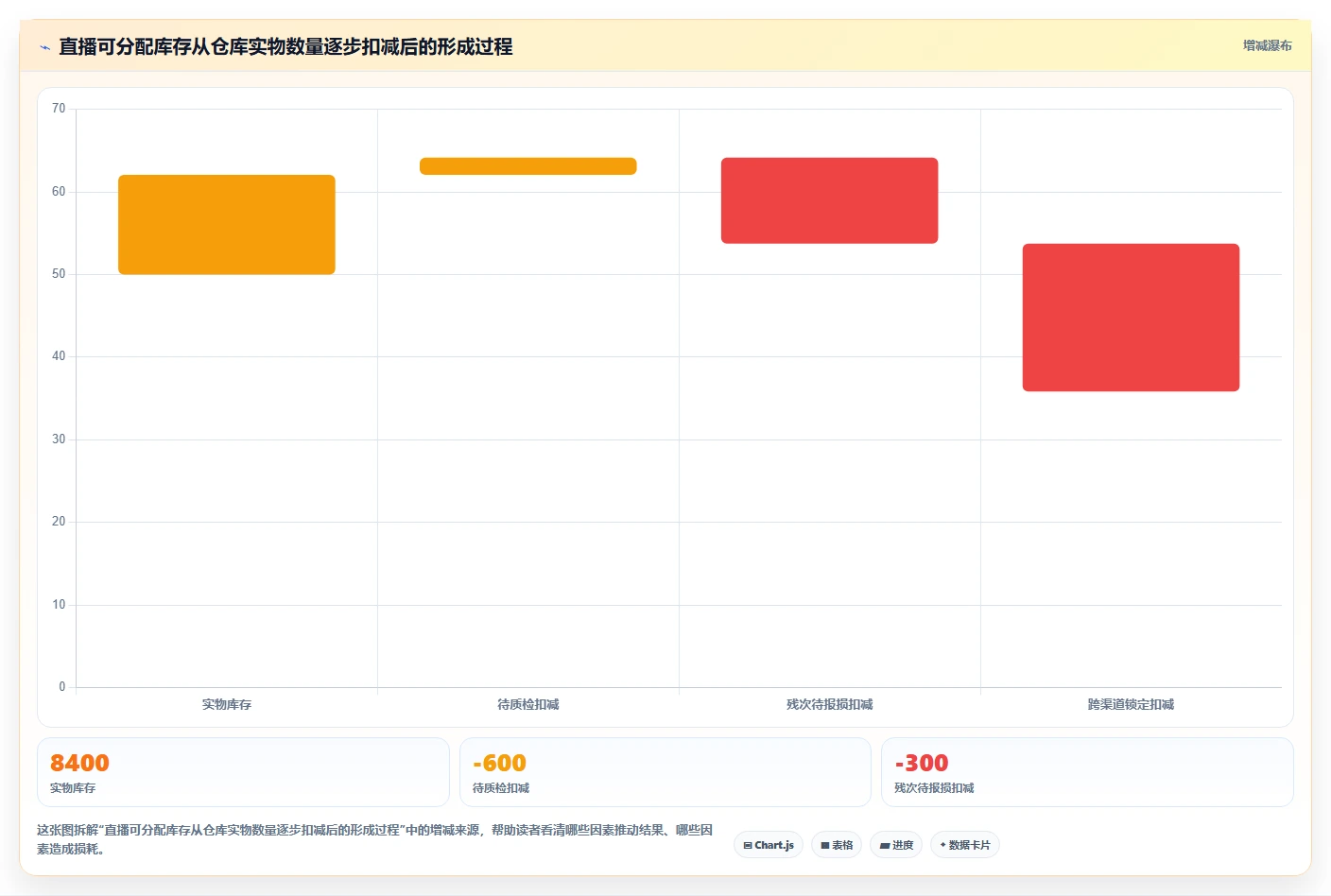Click the y-axis value 50
The width and height of the screenshot is (1331, 896).
point(59,274)
